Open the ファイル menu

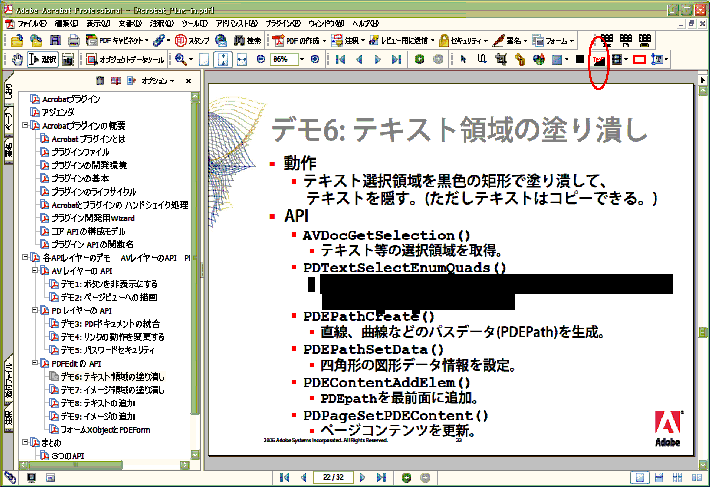(x=32, y=24)
